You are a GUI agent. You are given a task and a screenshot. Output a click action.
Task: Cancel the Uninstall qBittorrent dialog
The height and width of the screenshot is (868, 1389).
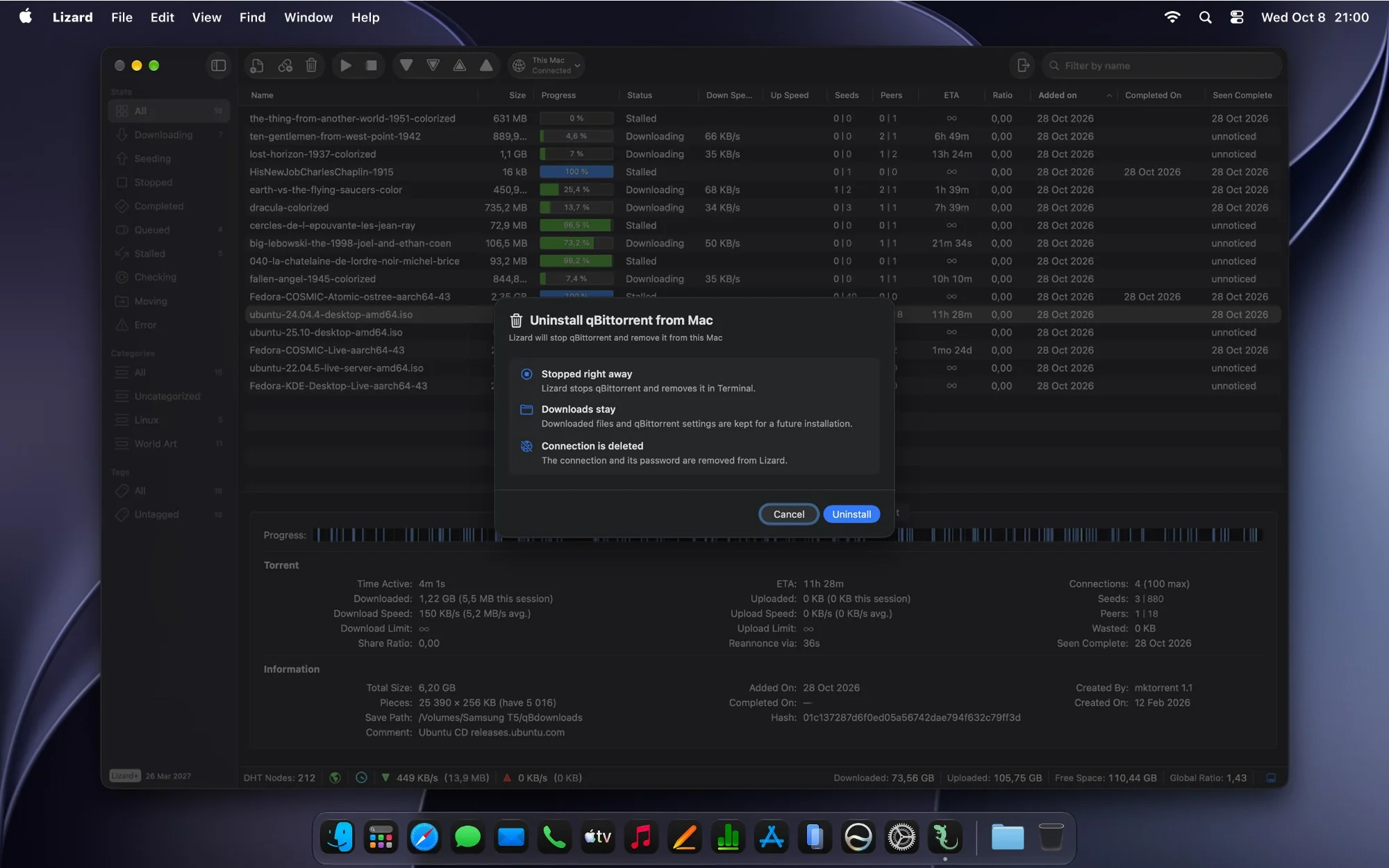pos(789,514)
